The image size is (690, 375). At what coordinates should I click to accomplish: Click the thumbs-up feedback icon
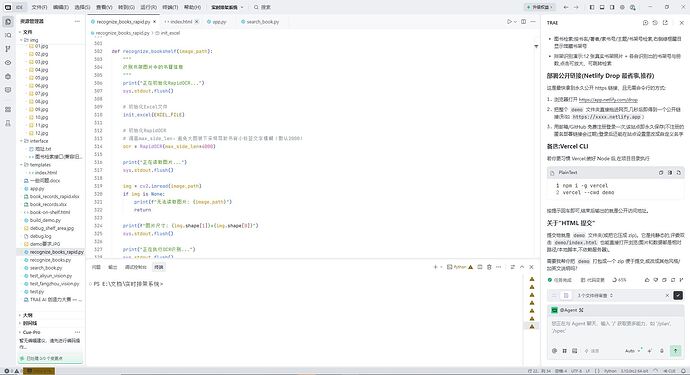click(x=647, y=280)
